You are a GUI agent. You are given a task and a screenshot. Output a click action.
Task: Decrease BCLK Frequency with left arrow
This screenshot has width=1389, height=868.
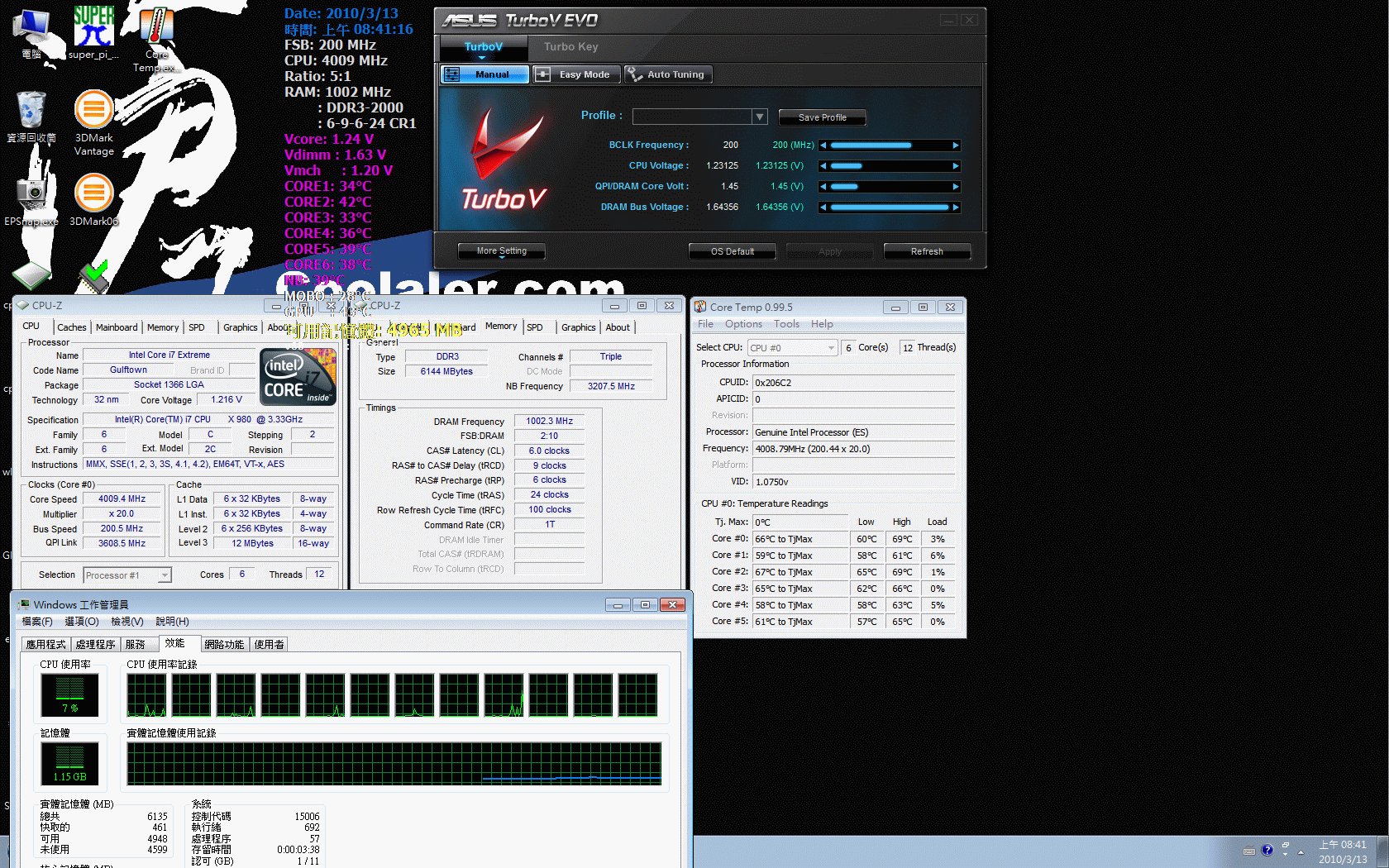click(x=823, y=145)
